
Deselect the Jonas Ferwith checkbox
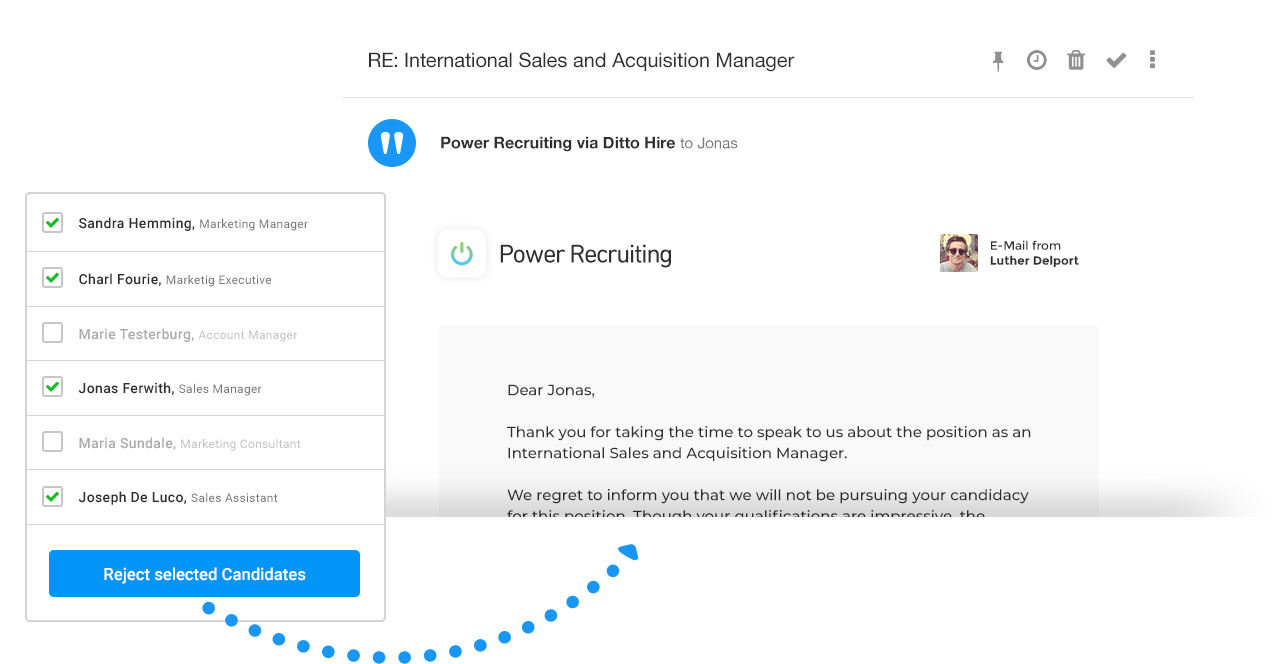tap(53, 387)
